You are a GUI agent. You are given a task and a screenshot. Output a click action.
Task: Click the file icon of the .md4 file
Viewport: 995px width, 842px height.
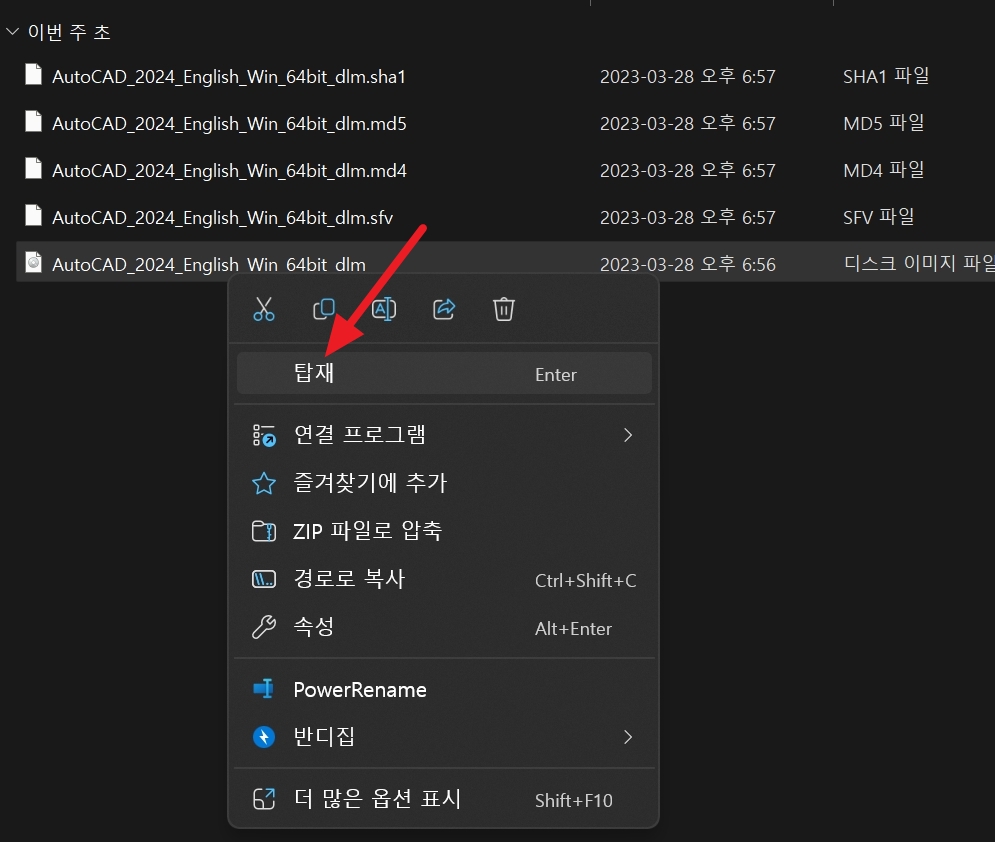(34, 168)
